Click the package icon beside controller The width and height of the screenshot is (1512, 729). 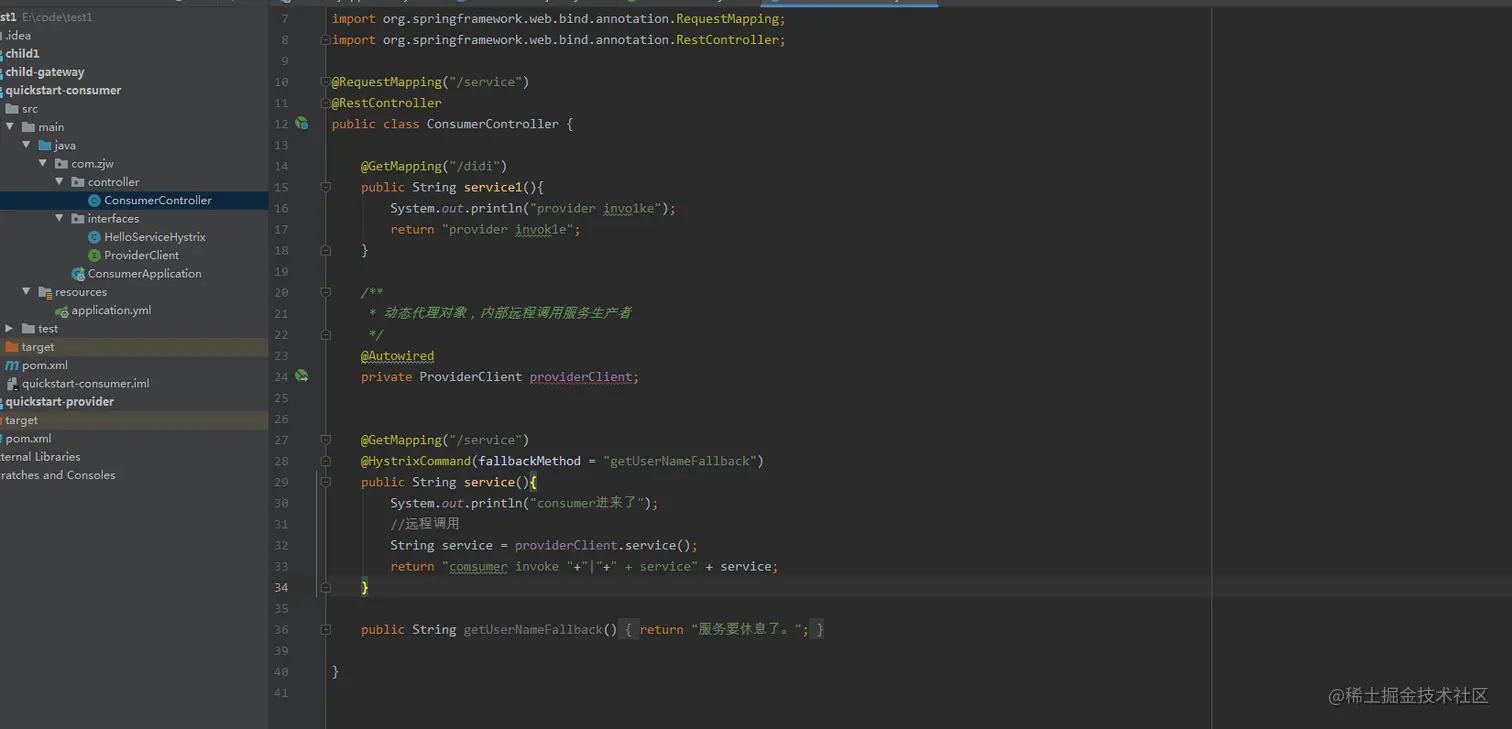coord(78,182)
